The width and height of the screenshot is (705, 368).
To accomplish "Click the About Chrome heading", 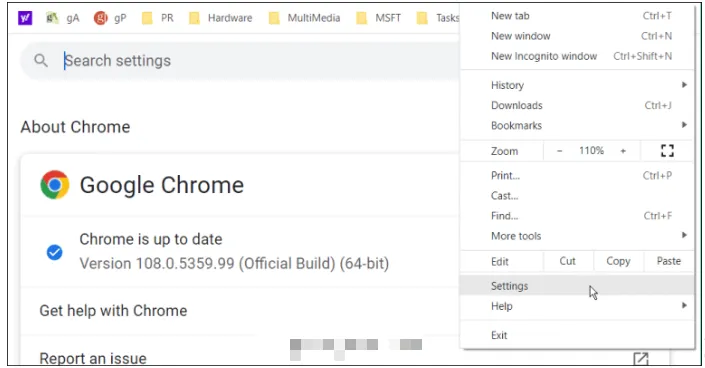I will pos(75,127).
